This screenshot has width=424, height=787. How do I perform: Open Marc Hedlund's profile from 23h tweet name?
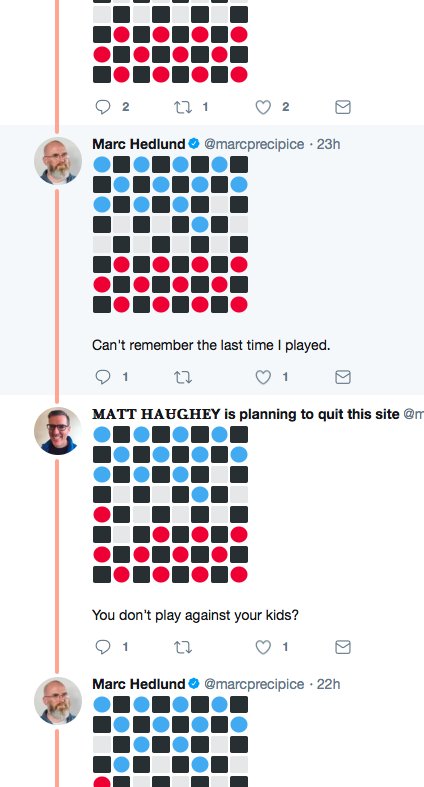coord(139,144)
